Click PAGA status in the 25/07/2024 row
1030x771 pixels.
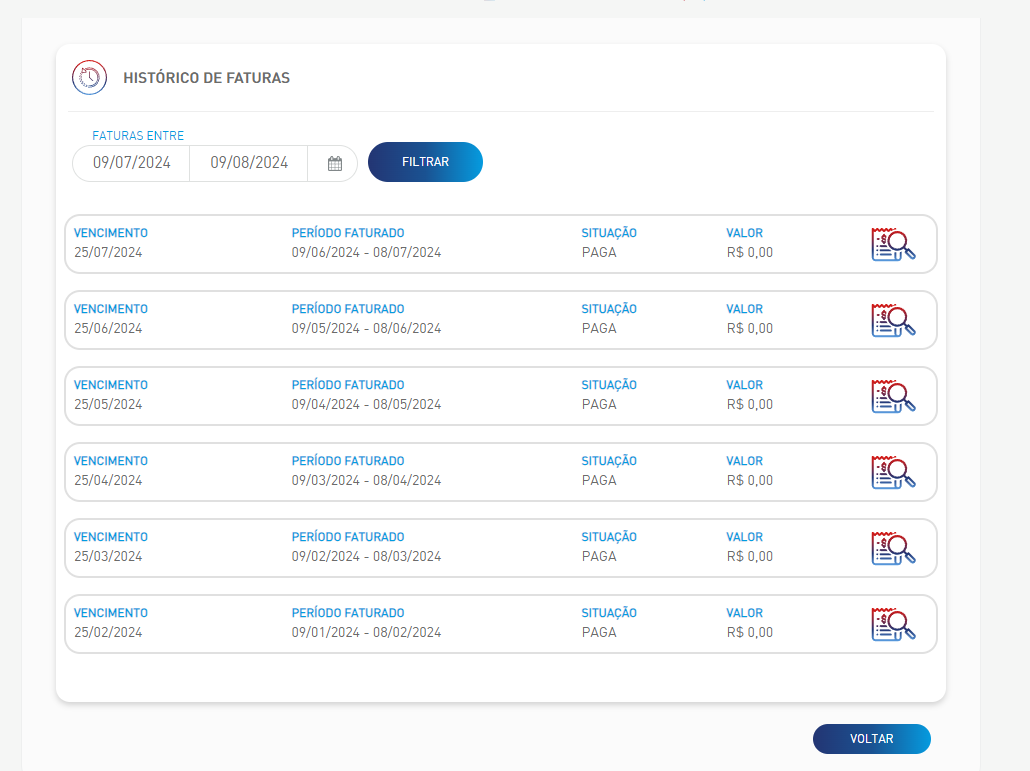[599, 253]
